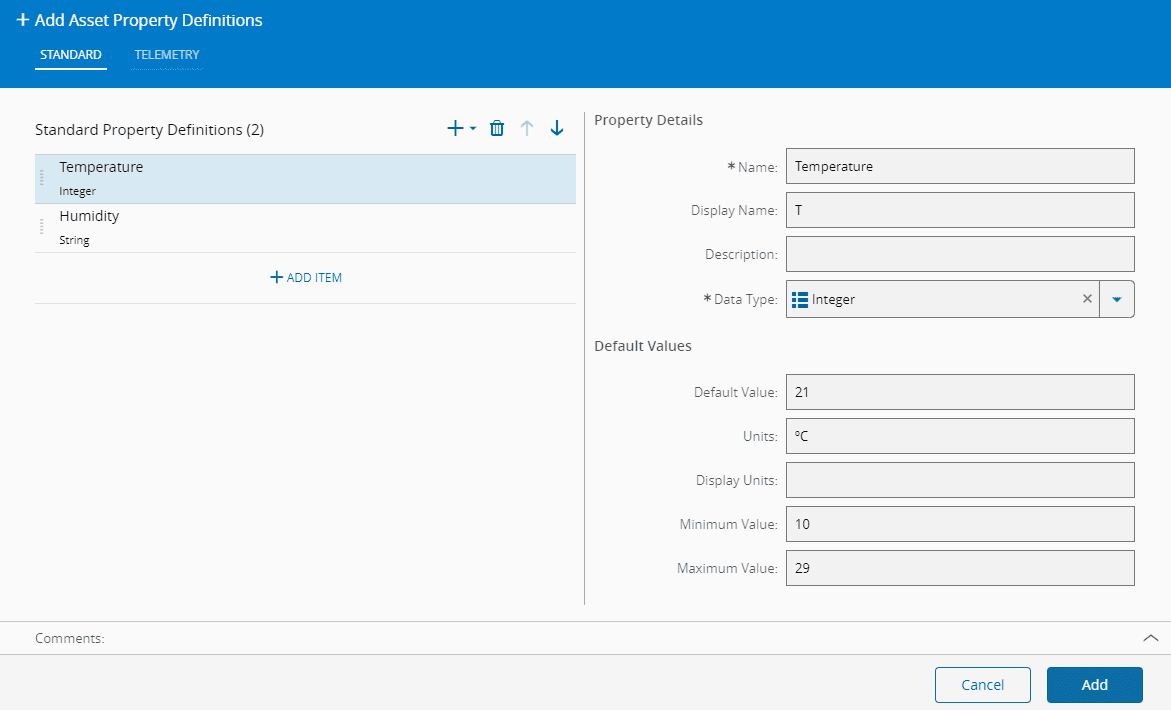Click the trash delete icon
1171x710 pixels.
tap(497, 128)
